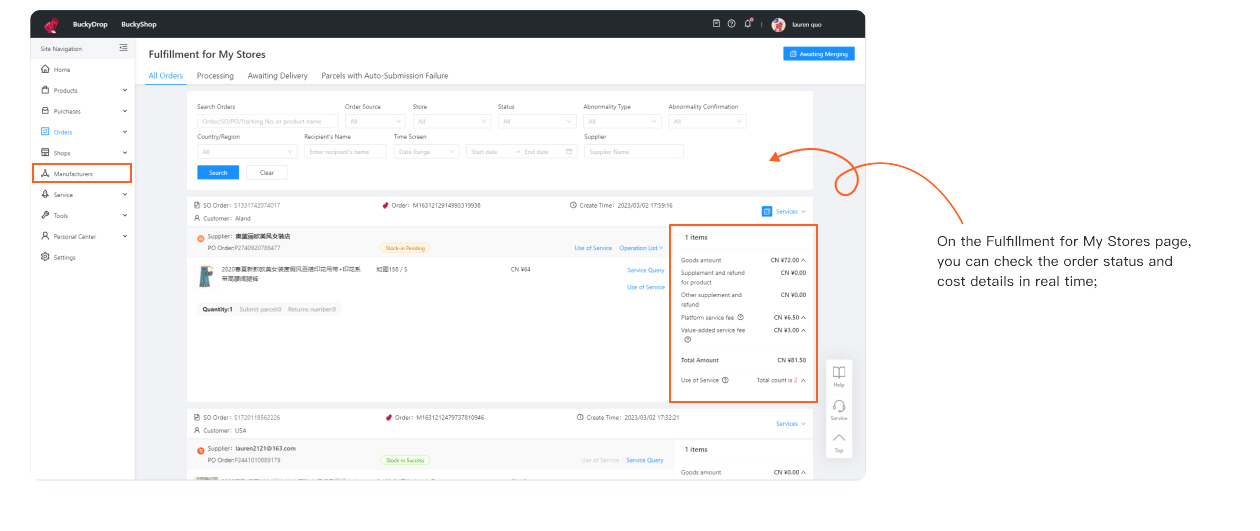Click the Help book icon
The width and height of the screenshot is (1260, 531).
pos(839,372)
